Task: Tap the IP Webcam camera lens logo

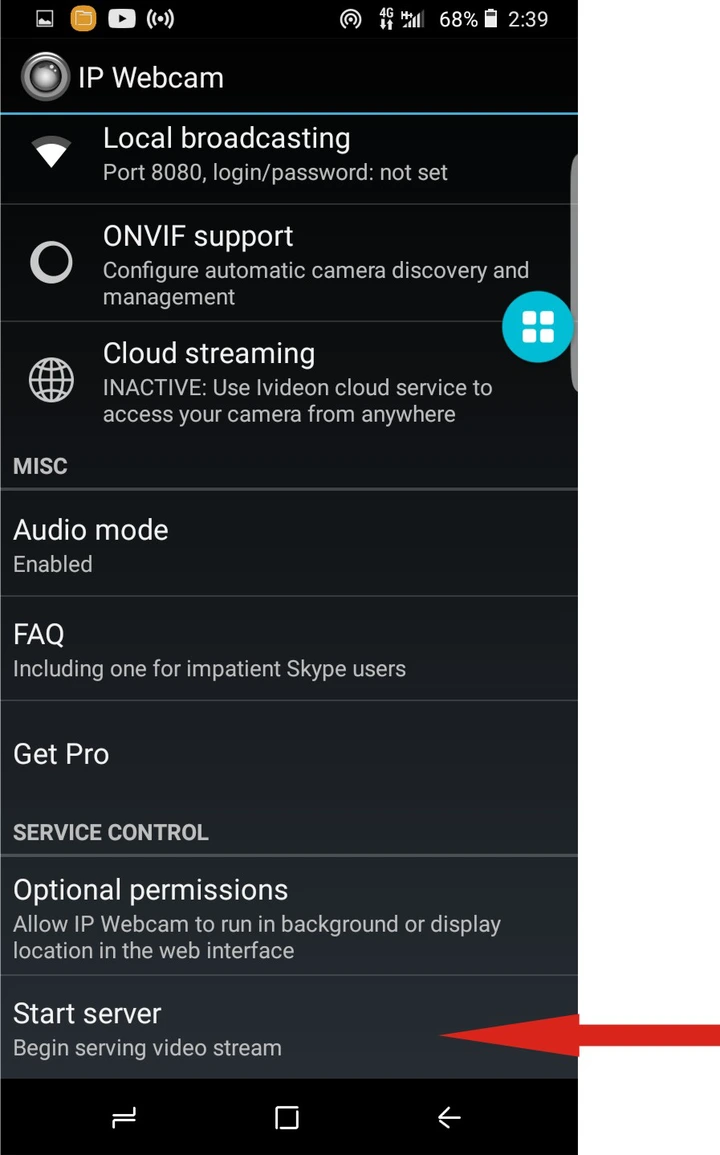Action: click(x=45, y=77)
